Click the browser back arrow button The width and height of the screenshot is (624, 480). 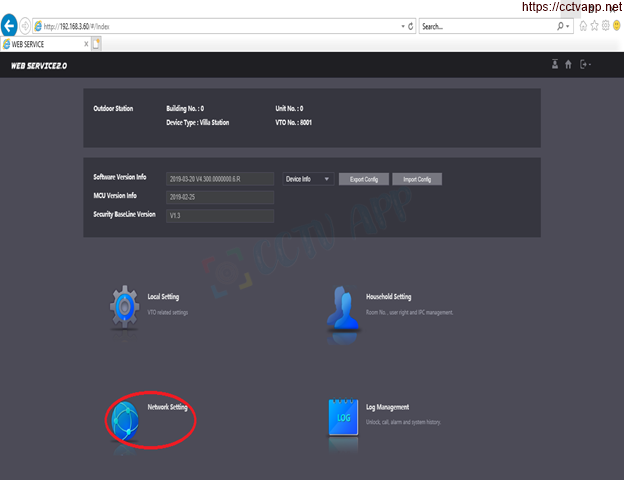pos(10,25)
